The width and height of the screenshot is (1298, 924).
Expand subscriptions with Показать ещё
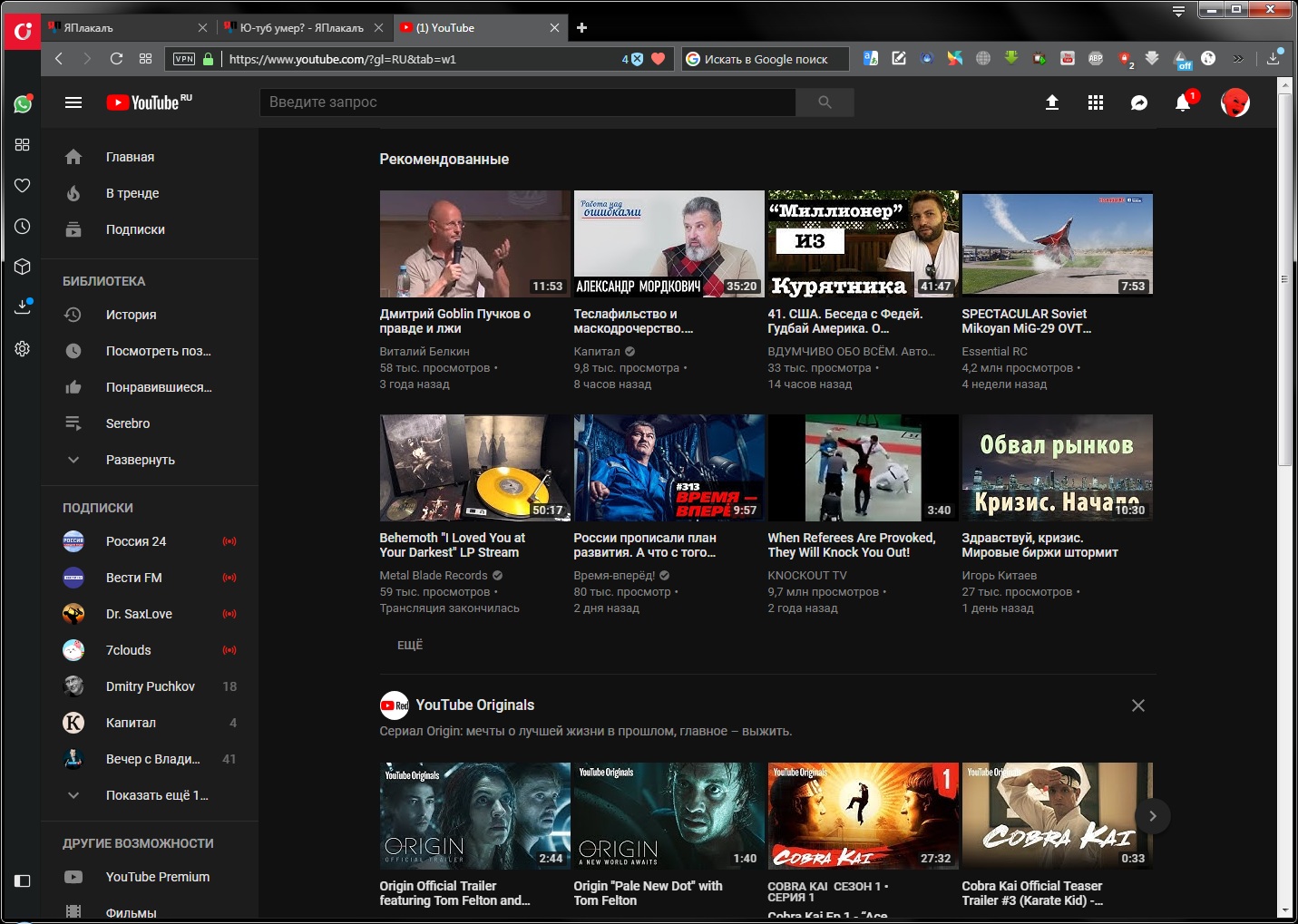156,795
